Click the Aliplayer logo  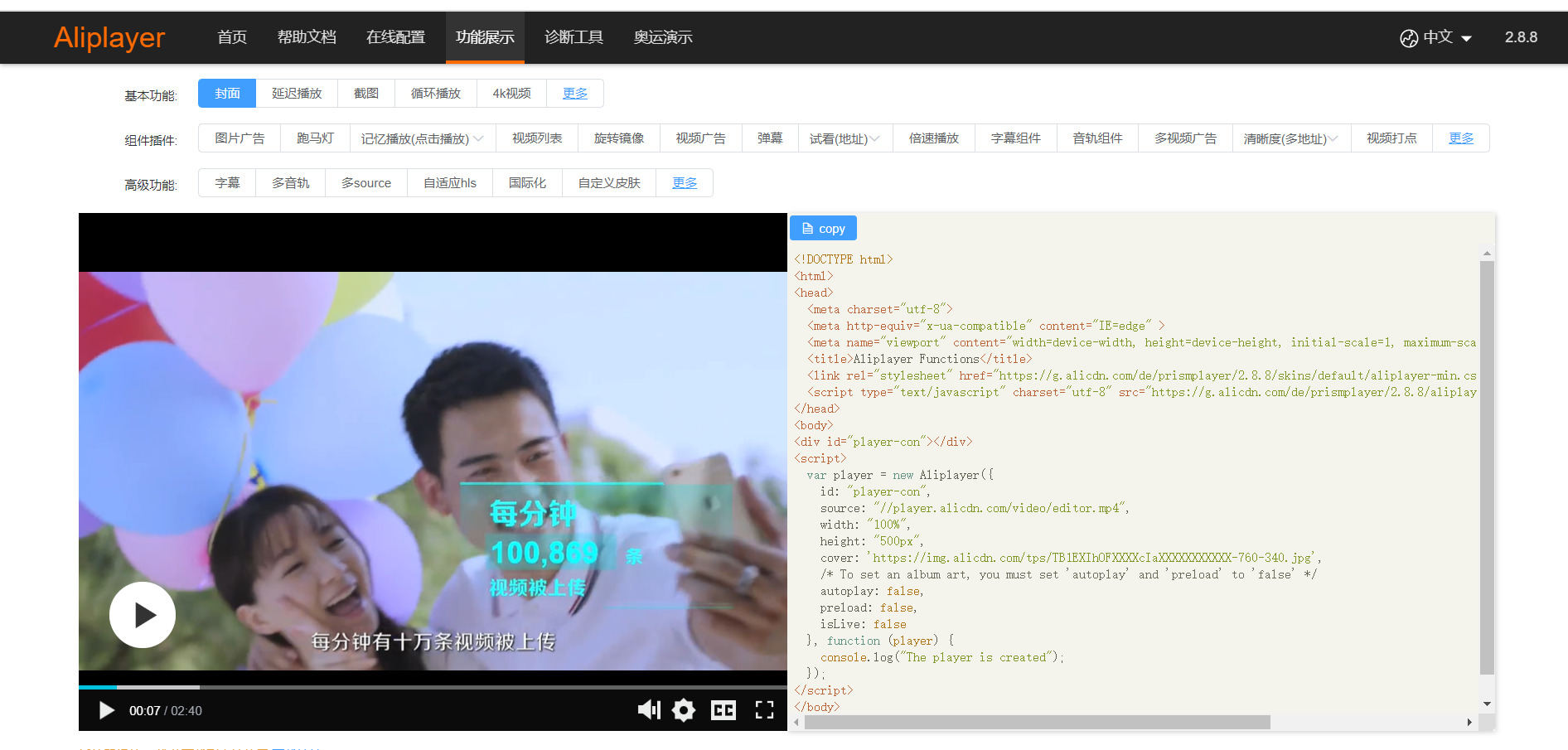pyautogui.click(x=109, y=37)
